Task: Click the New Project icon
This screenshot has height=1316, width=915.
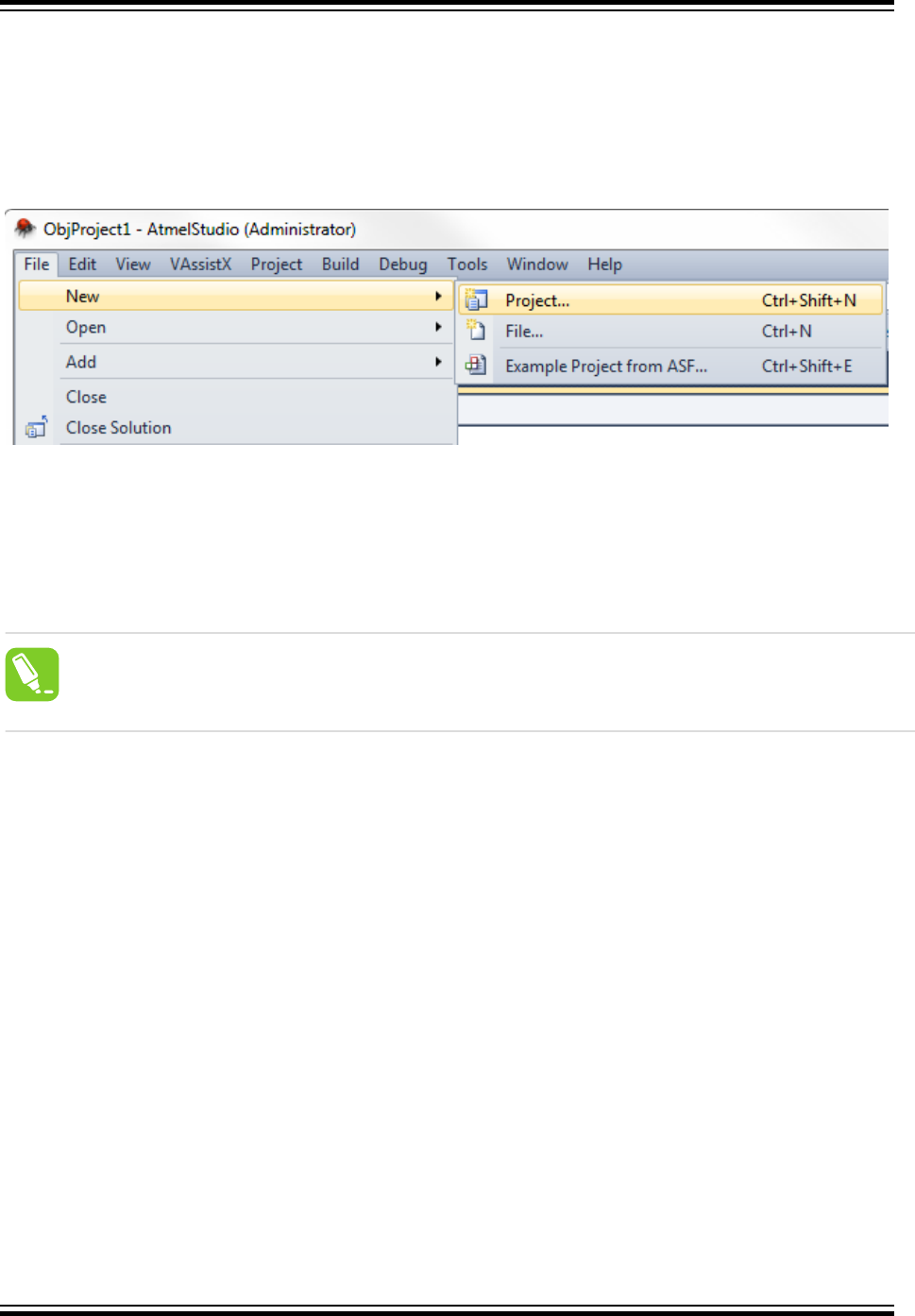Action: (476, 300)
